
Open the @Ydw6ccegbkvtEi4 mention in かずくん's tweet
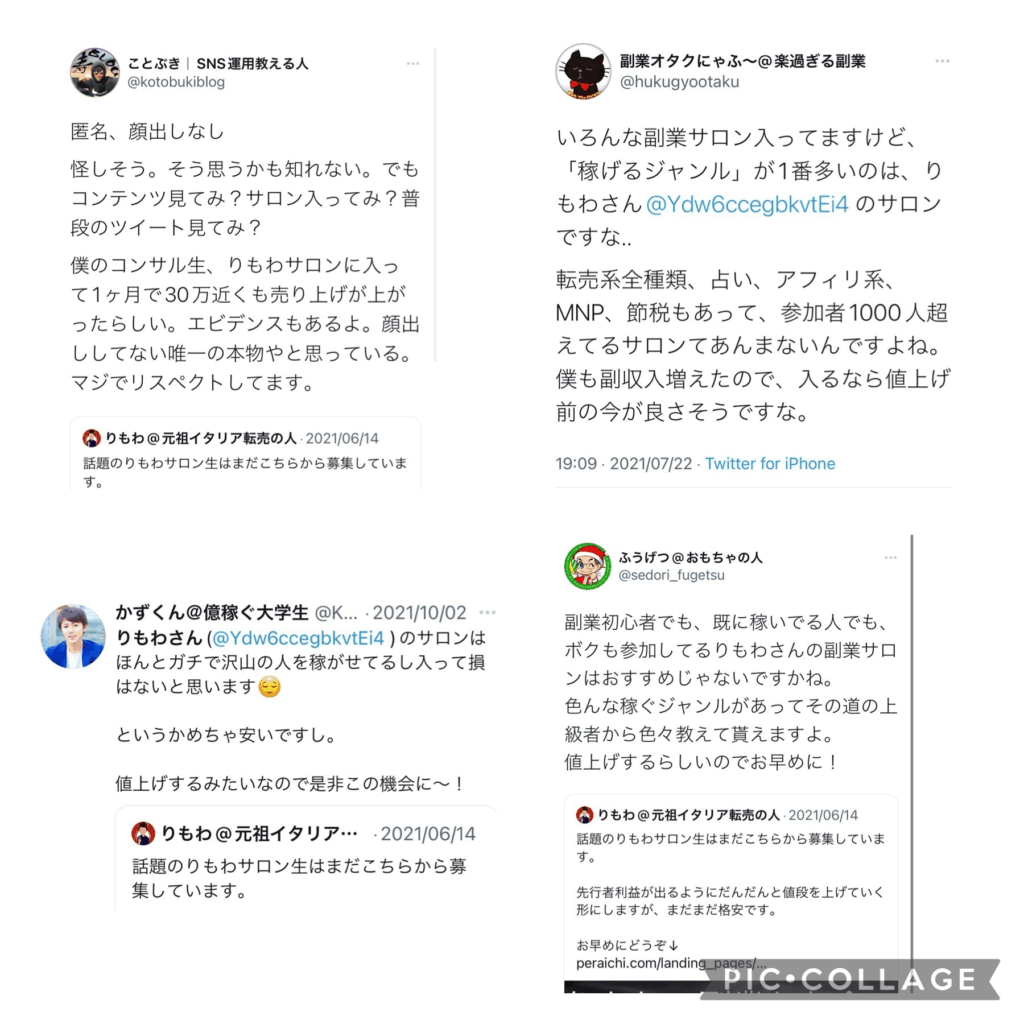(298, 637)
